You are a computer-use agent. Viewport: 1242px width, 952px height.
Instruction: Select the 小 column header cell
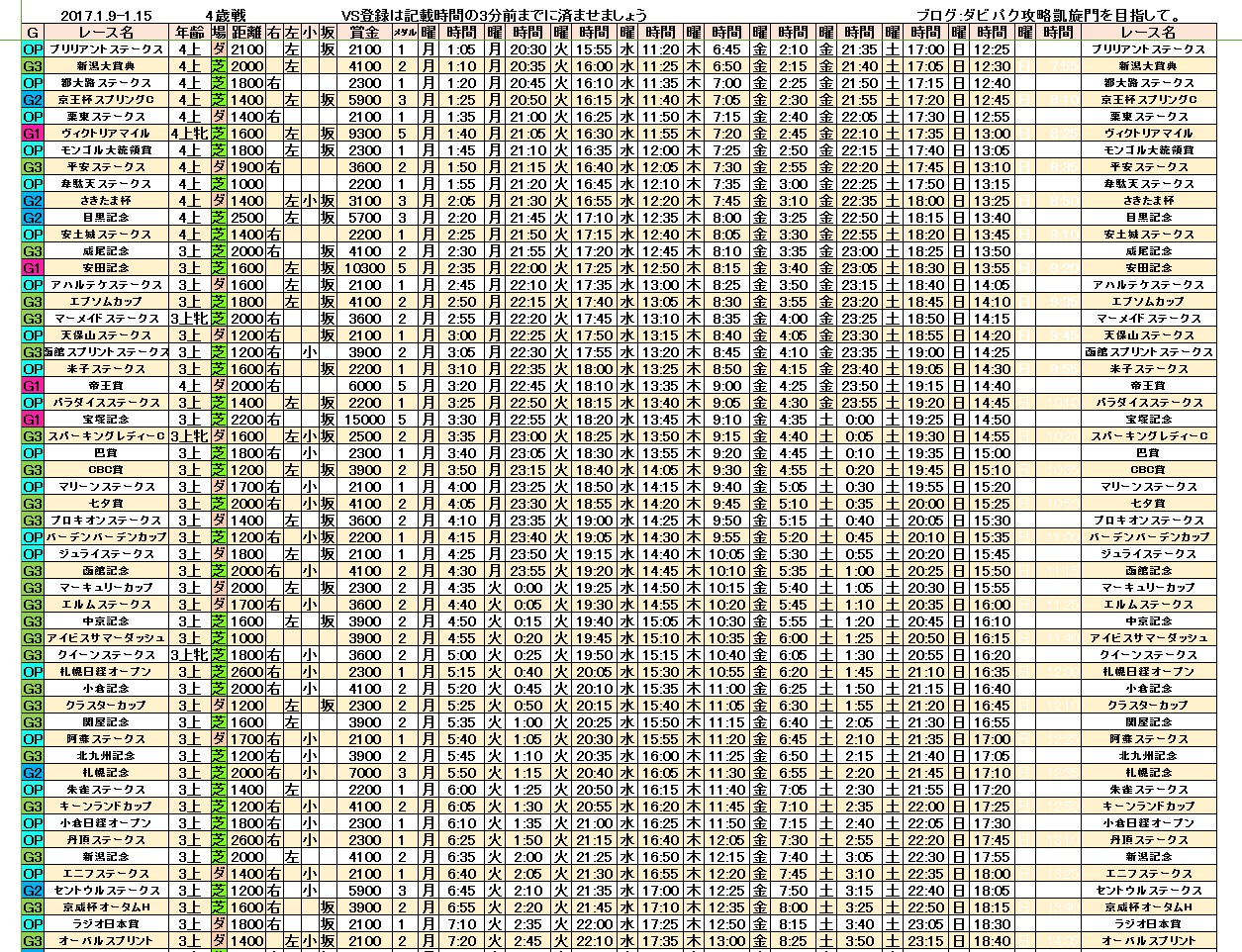point(310,32)
